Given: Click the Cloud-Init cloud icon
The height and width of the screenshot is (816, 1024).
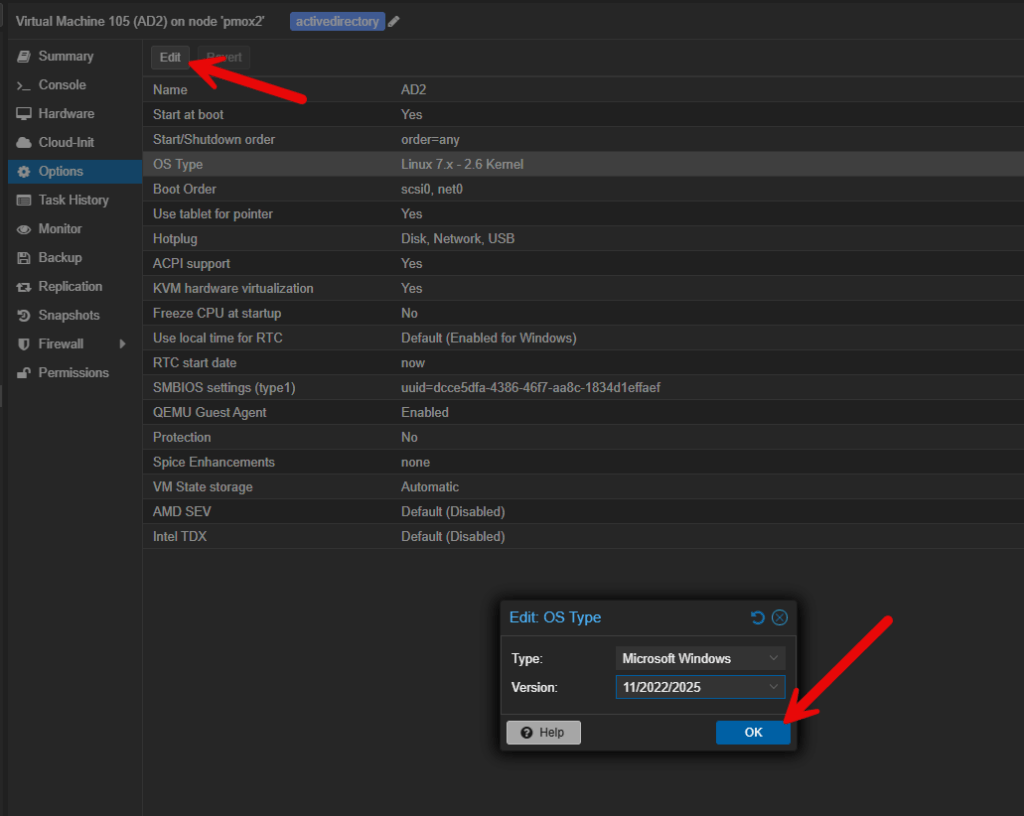Looking at the screenshot, I should pyautogui.click(x=24, y=142).
